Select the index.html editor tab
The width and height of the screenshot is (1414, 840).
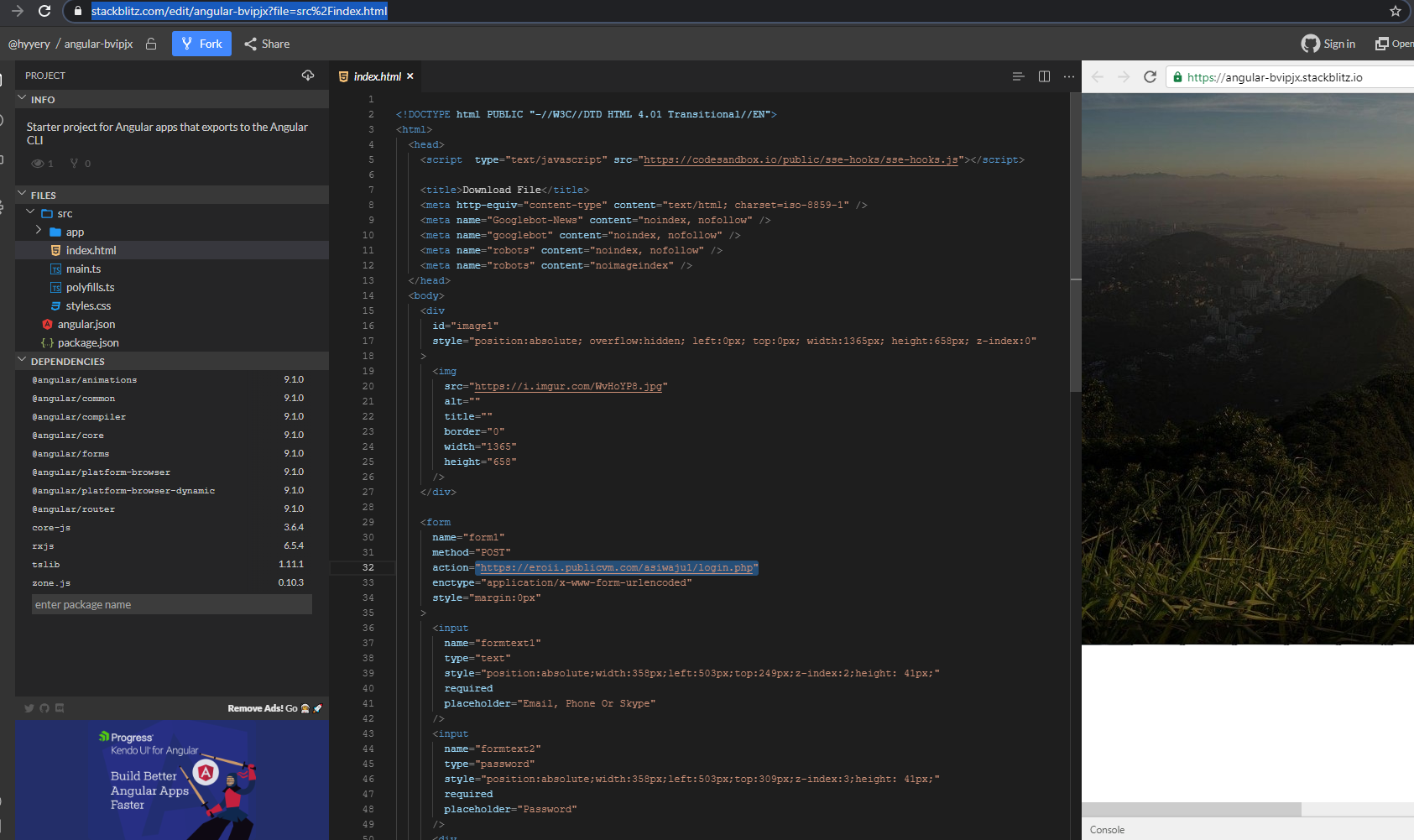(377, 76)
